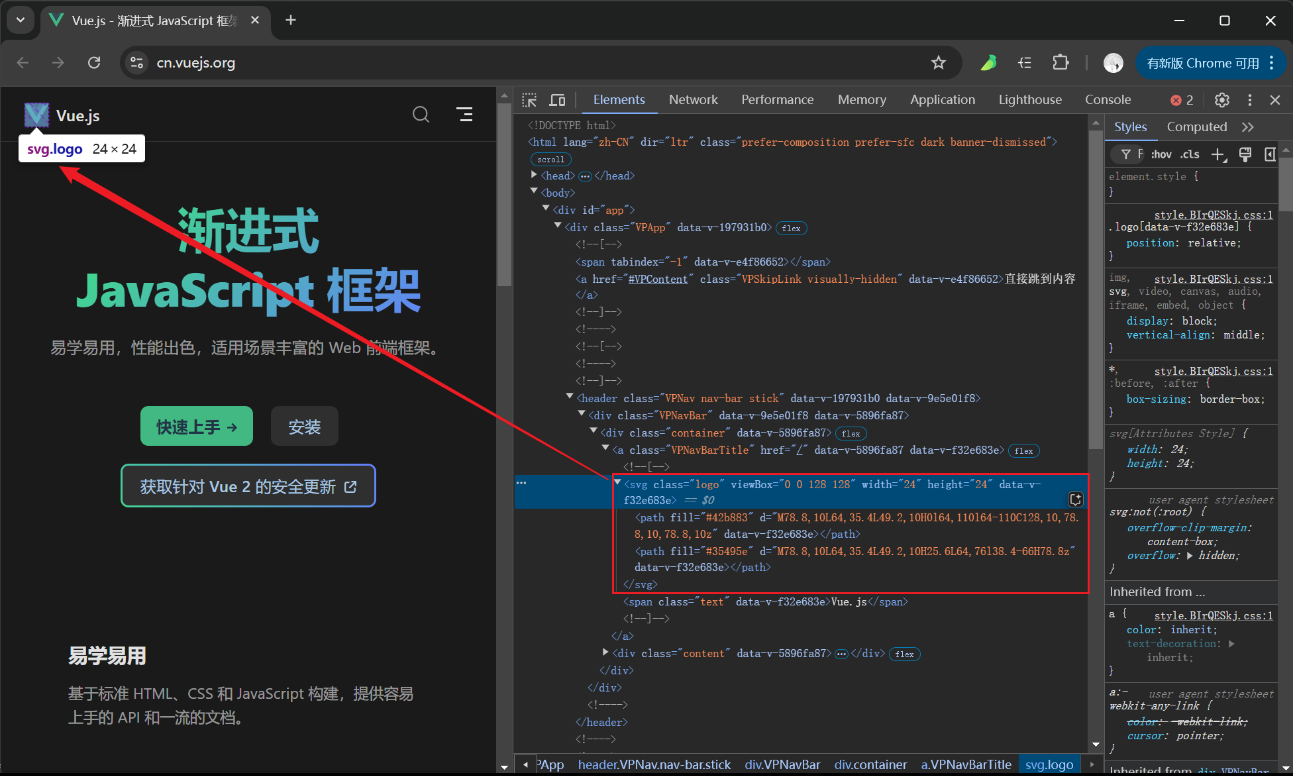Open the style.BIrQESkj.css:1 link for .logo rule
1293x776 pixels.
click(x=1214, y=215)
